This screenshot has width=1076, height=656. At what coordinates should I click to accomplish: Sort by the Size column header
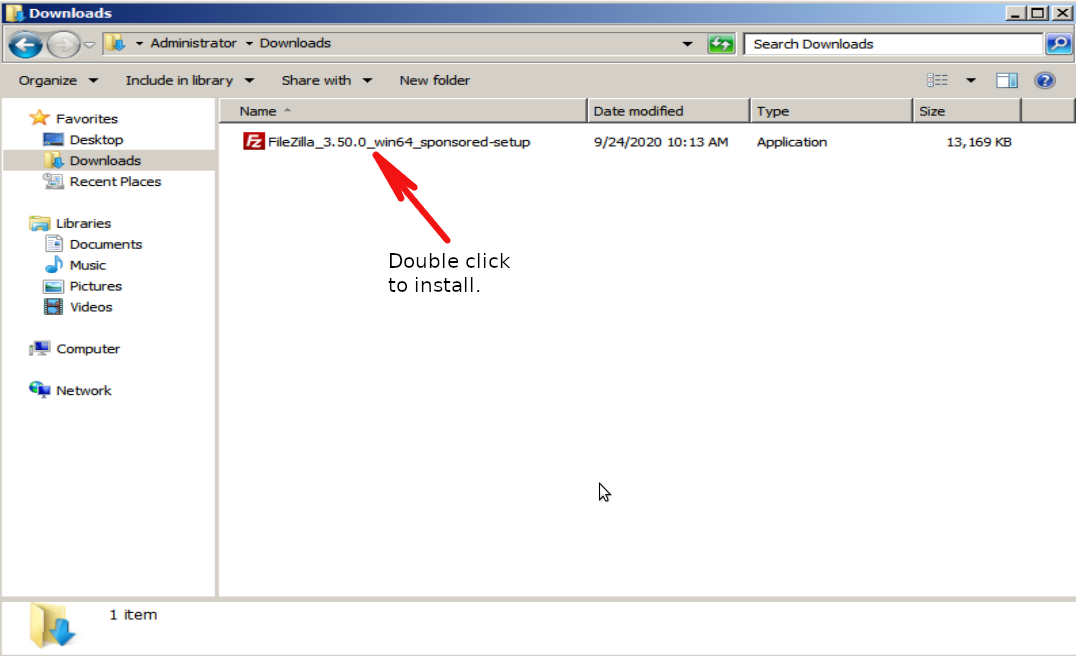coord(967,111)
